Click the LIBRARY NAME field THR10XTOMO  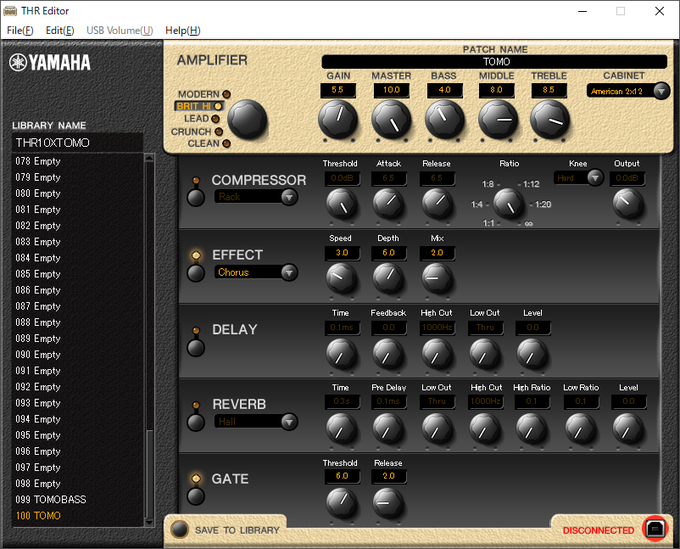[x=77, y=143]
